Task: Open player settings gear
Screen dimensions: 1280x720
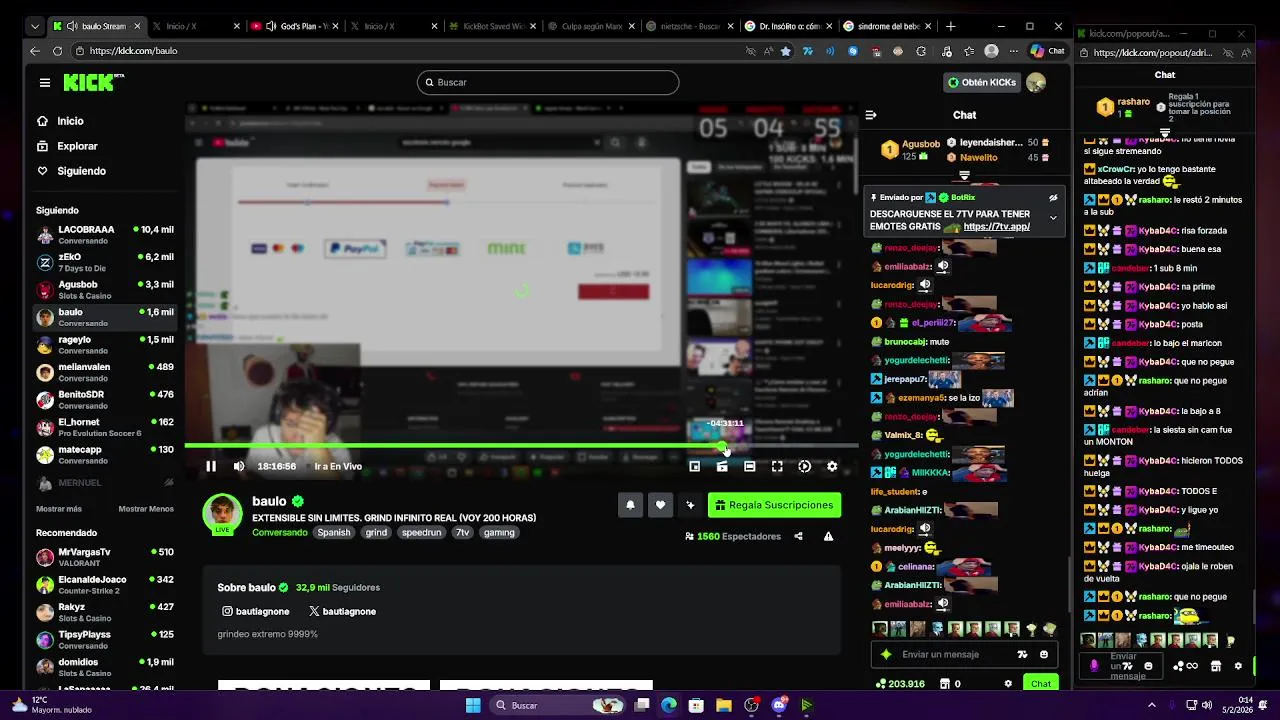Action: click(832, 466)
